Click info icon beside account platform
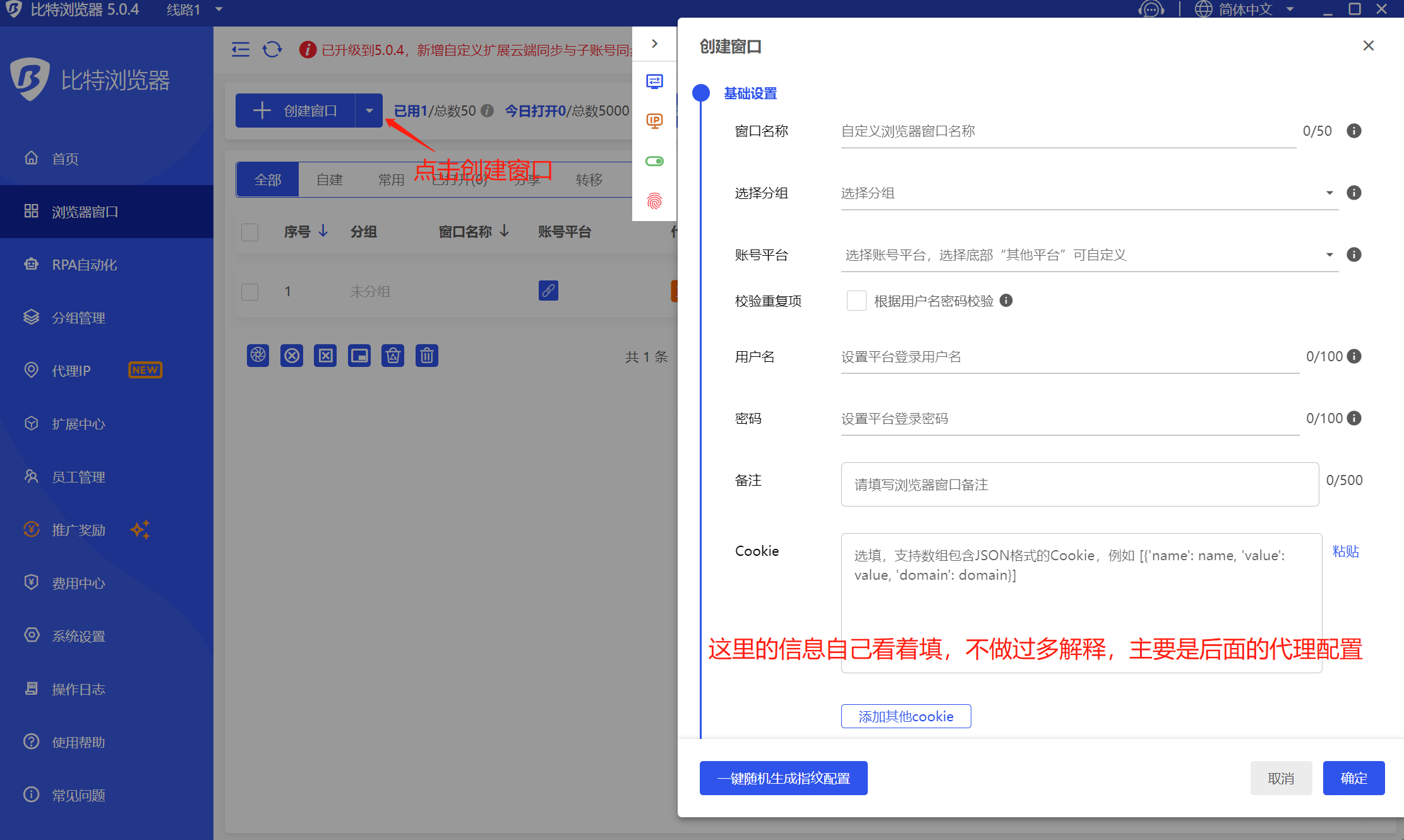Viewport: 1404px width, 840px height. click(x=1354, y=255)
